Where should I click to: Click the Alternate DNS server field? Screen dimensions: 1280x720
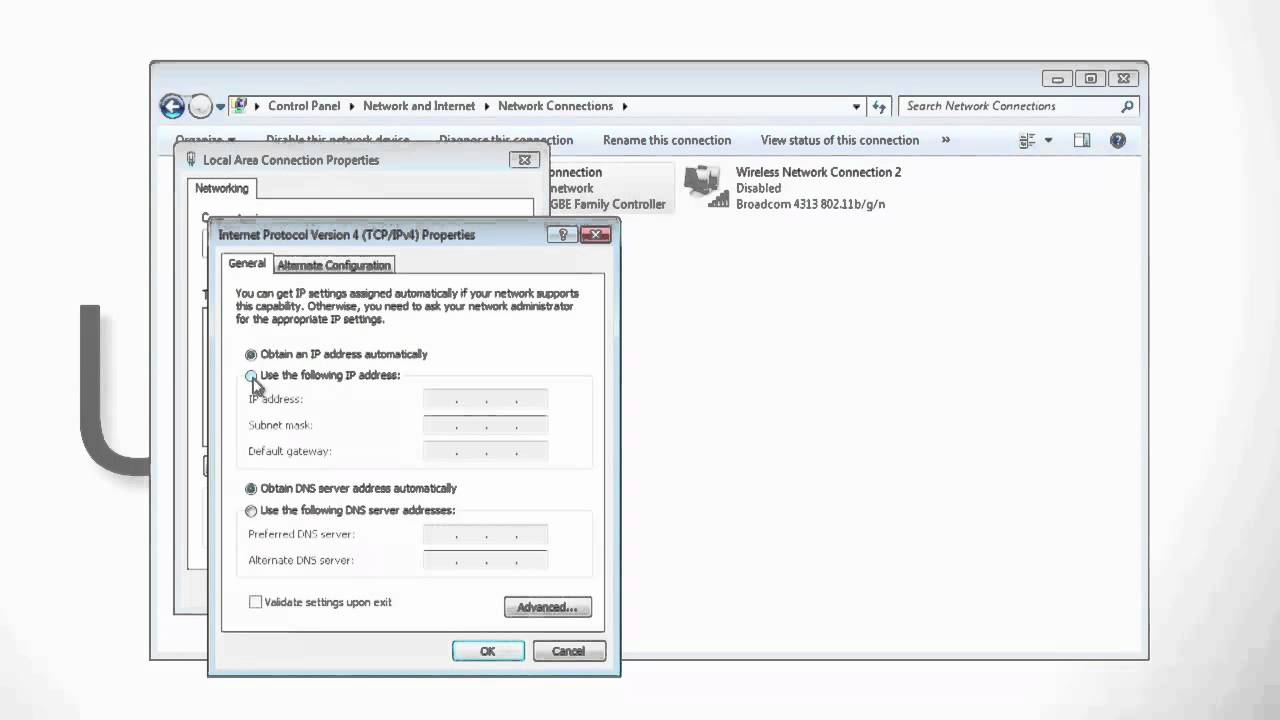pos(486,561)
